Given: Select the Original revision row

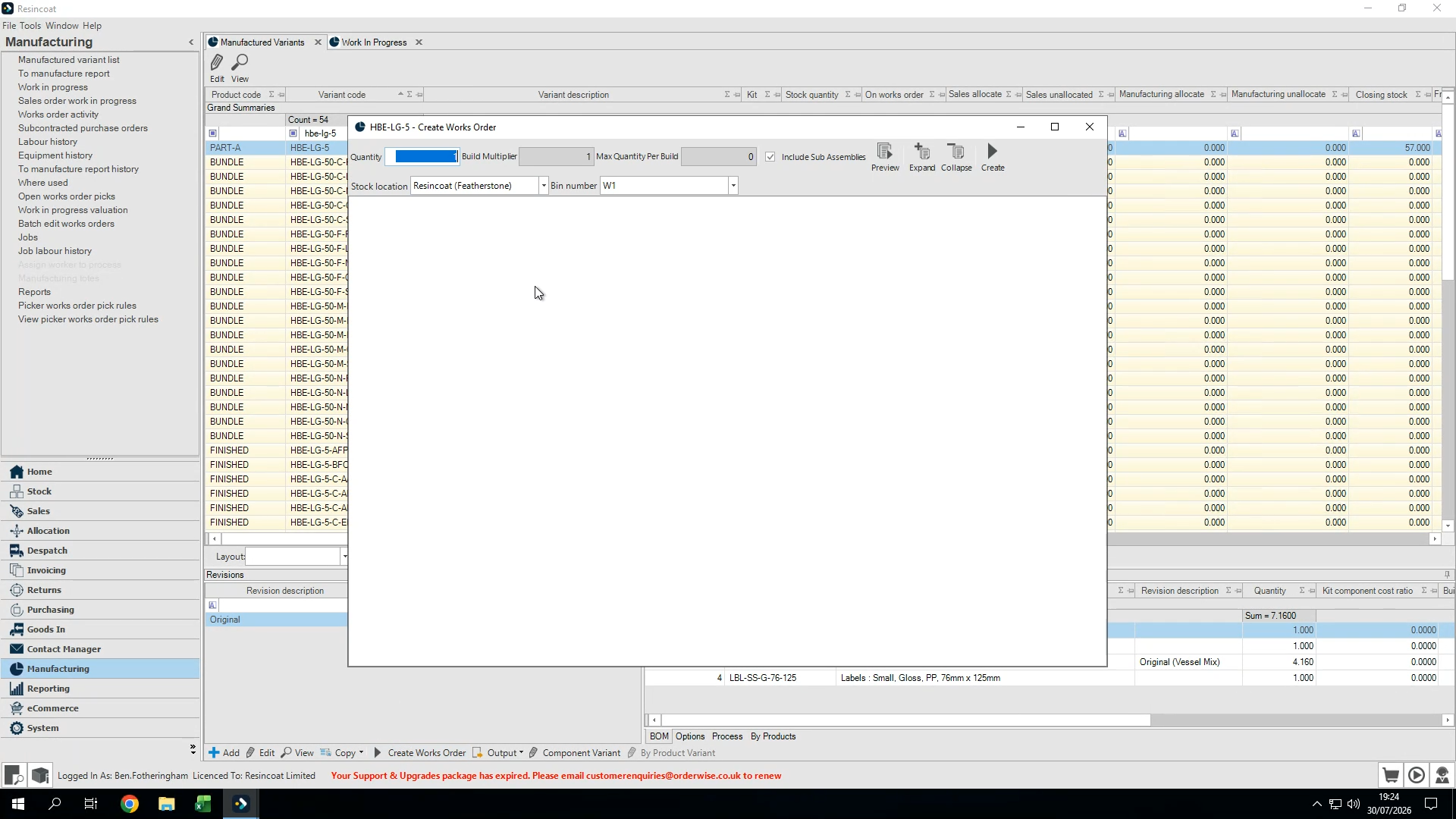Looking at the screenshot, I should [x=276, y=620].
